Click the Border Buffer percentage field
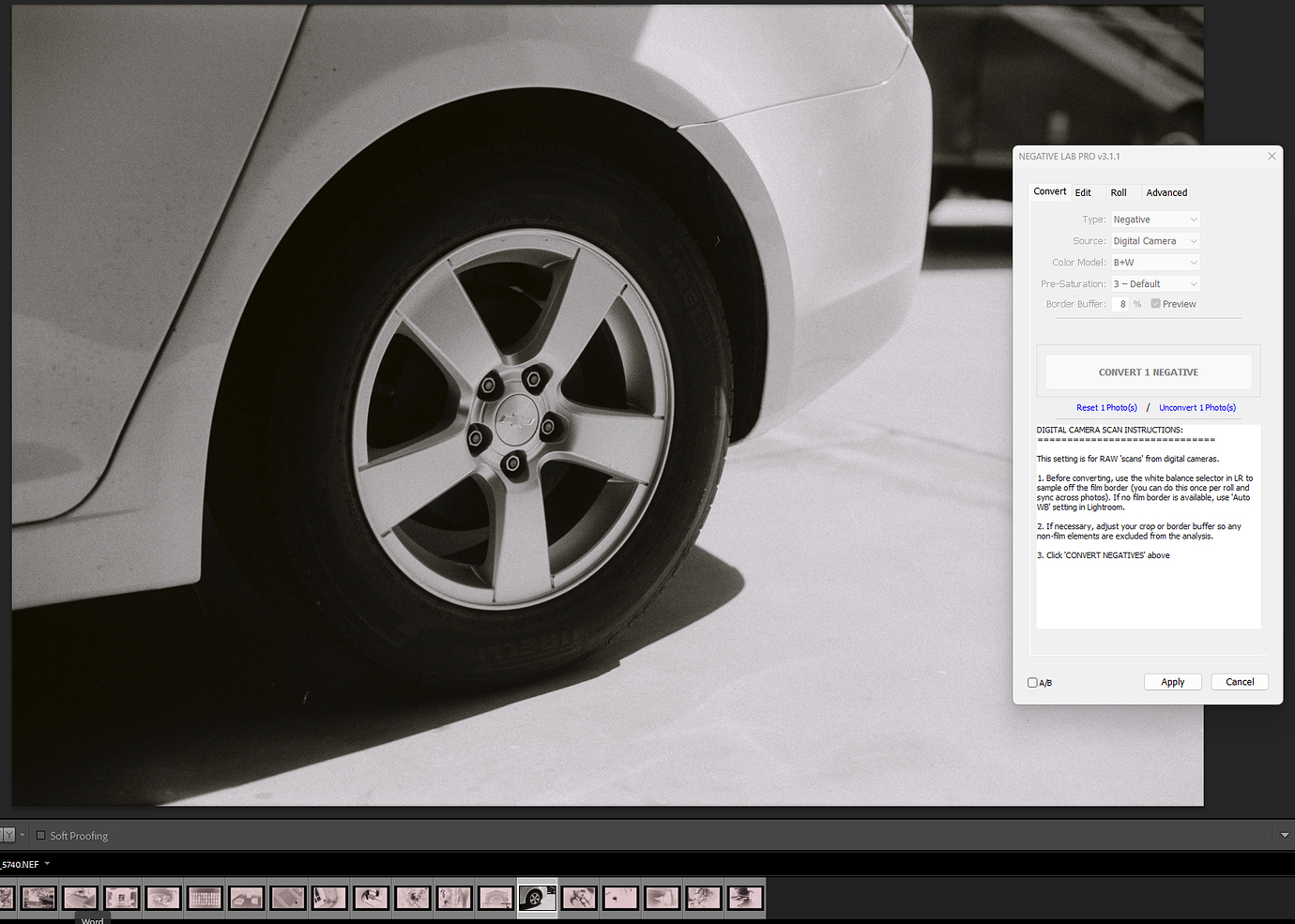1295x924 pixels. 1122,303
